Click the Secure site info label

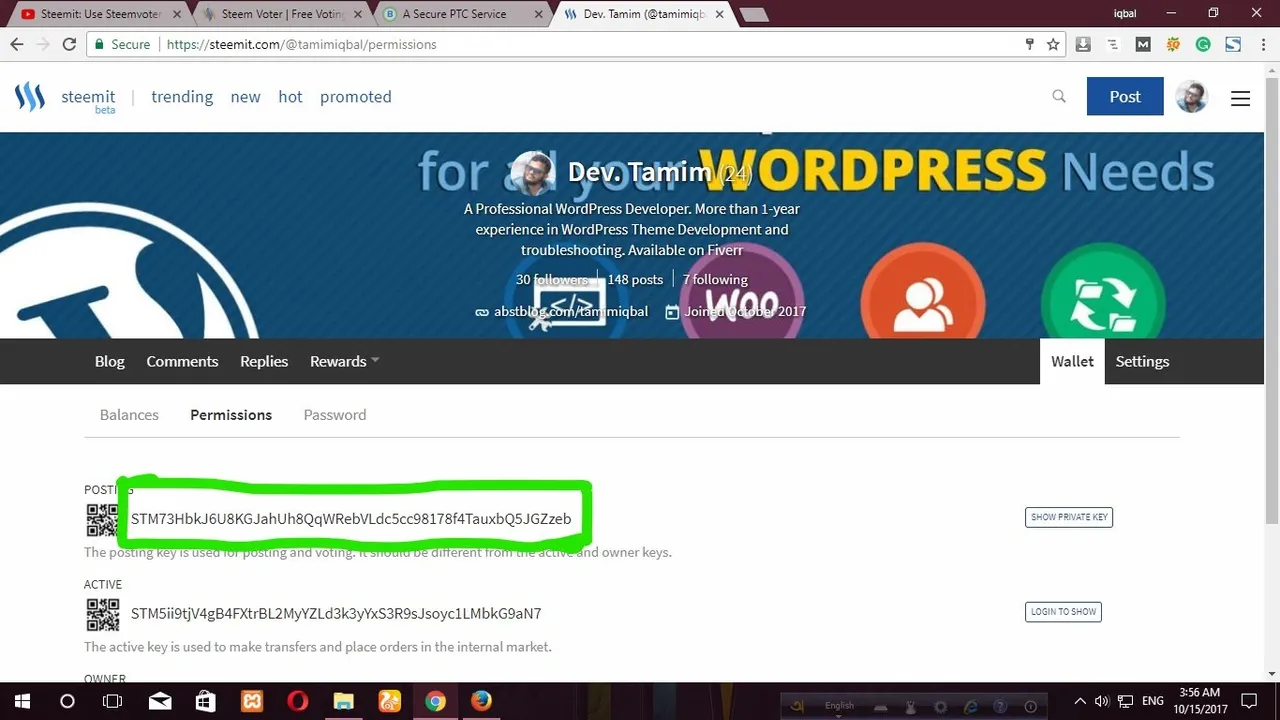(122, 44)
